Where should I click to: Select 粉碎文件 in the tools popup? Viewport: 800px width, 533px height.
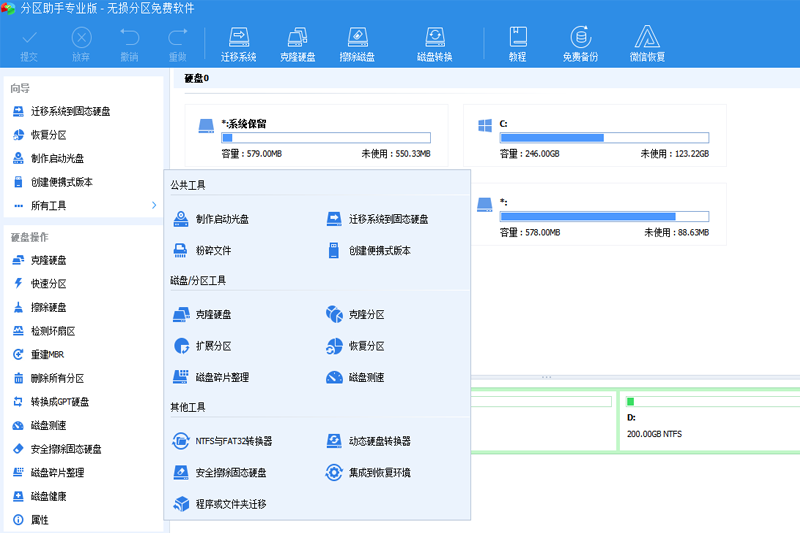point(212,250)
